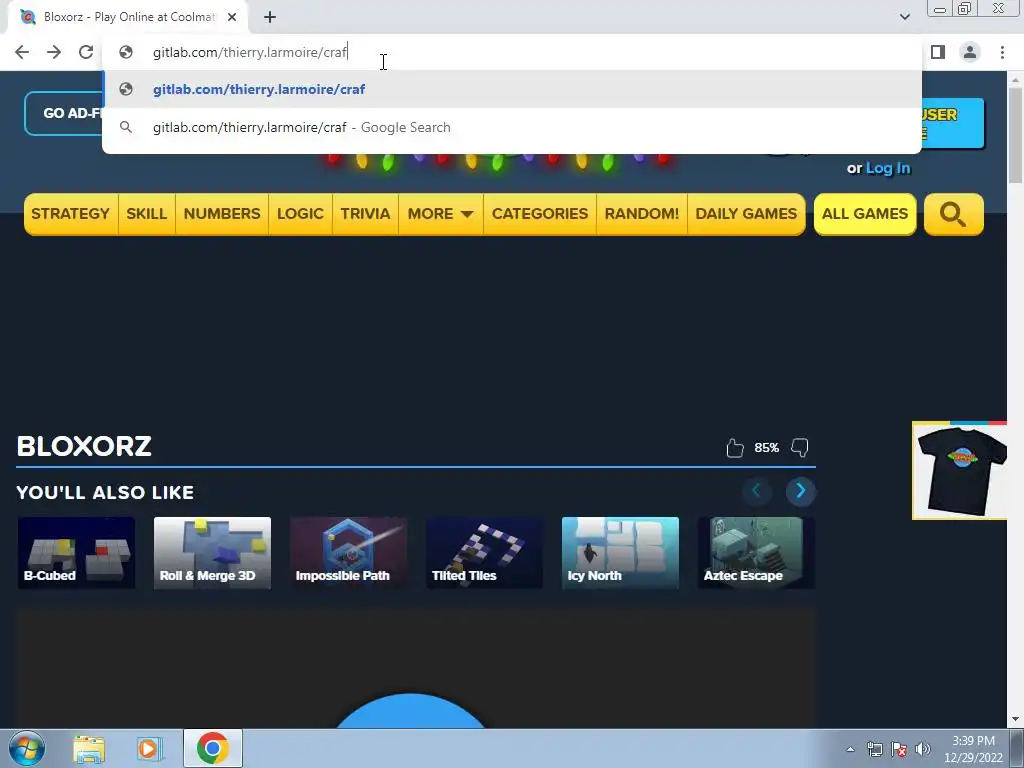
Task: Choose the Google Search suggestion
Action: coord(512,127)
